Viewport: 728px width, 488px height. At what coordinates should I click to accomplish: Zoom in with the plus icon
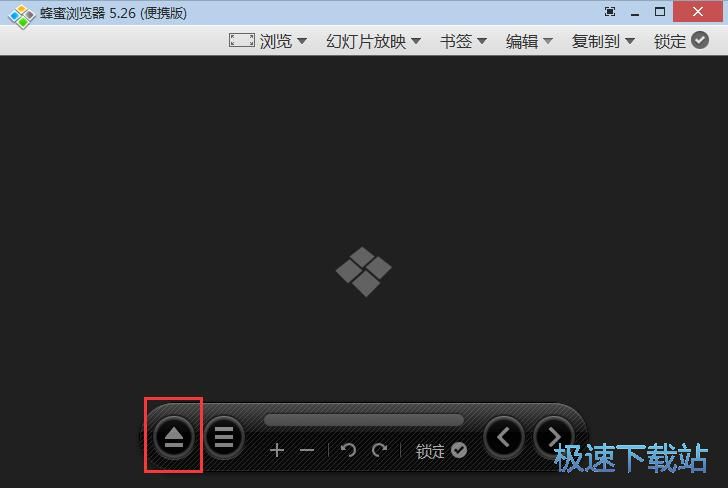pos(277,450)
